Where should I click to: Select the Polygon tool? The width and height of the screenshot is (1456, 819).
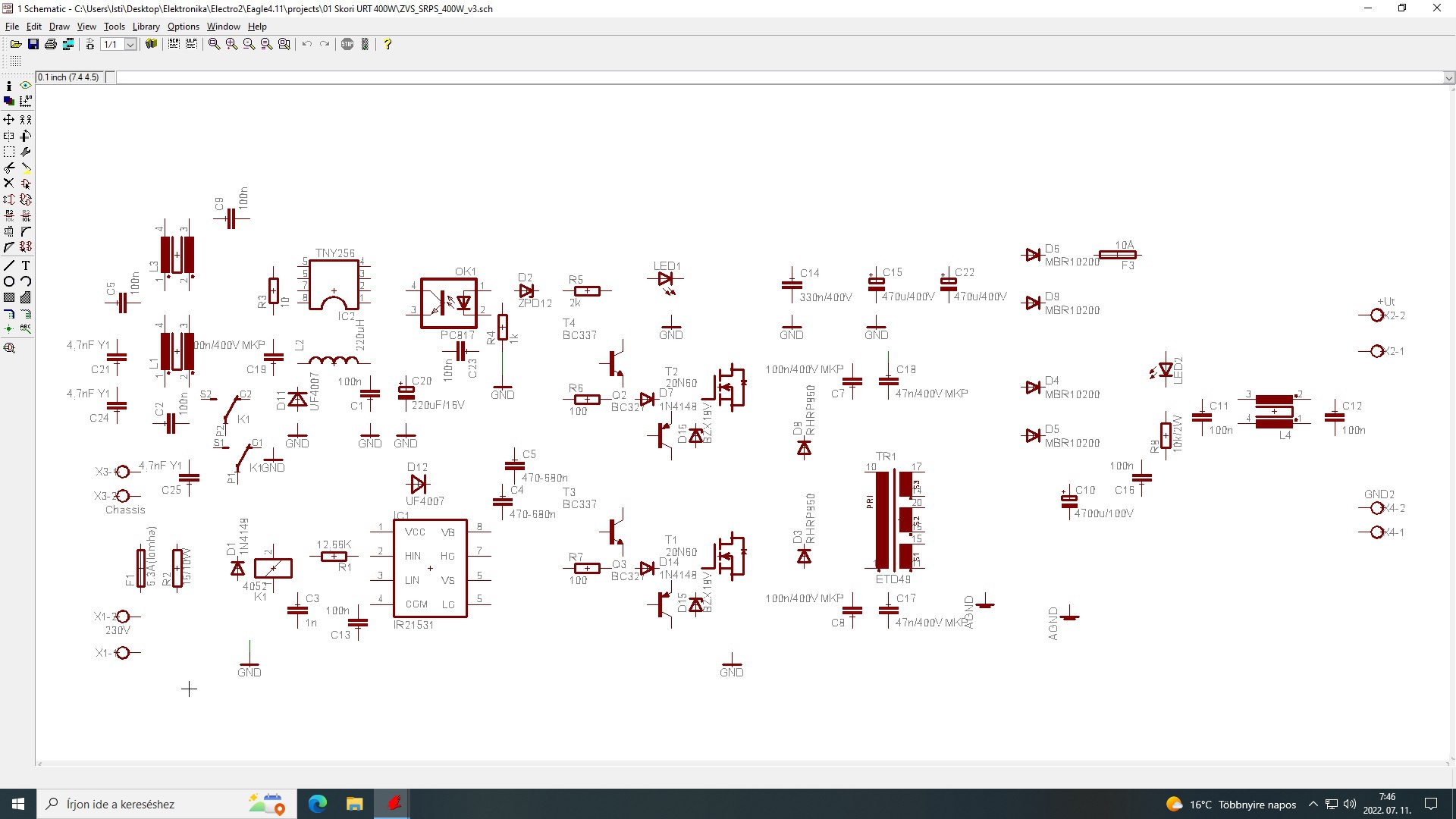tap(26, 297)
